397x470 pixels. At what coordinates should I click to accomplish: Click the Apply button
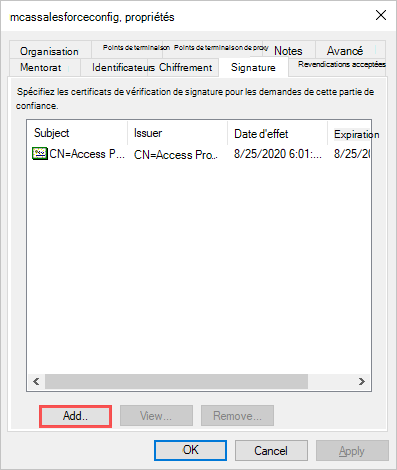coord(352,450)
